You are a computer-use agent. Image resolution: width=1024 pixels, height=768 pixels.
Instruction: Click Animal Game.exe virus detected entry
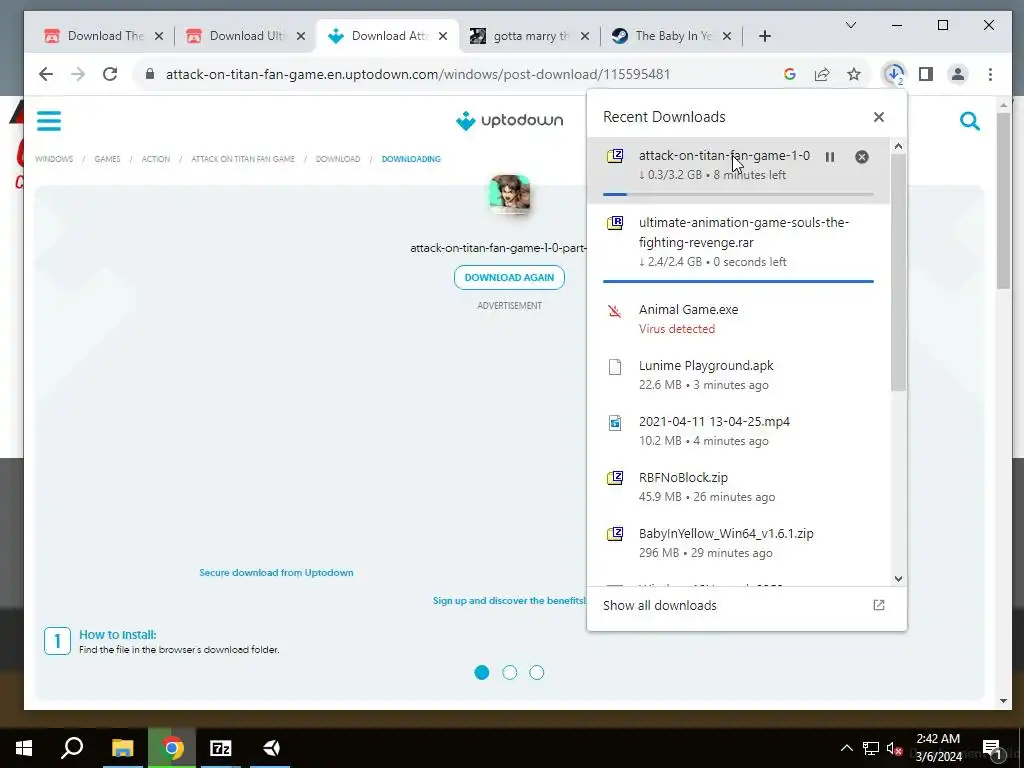(739, 319)
